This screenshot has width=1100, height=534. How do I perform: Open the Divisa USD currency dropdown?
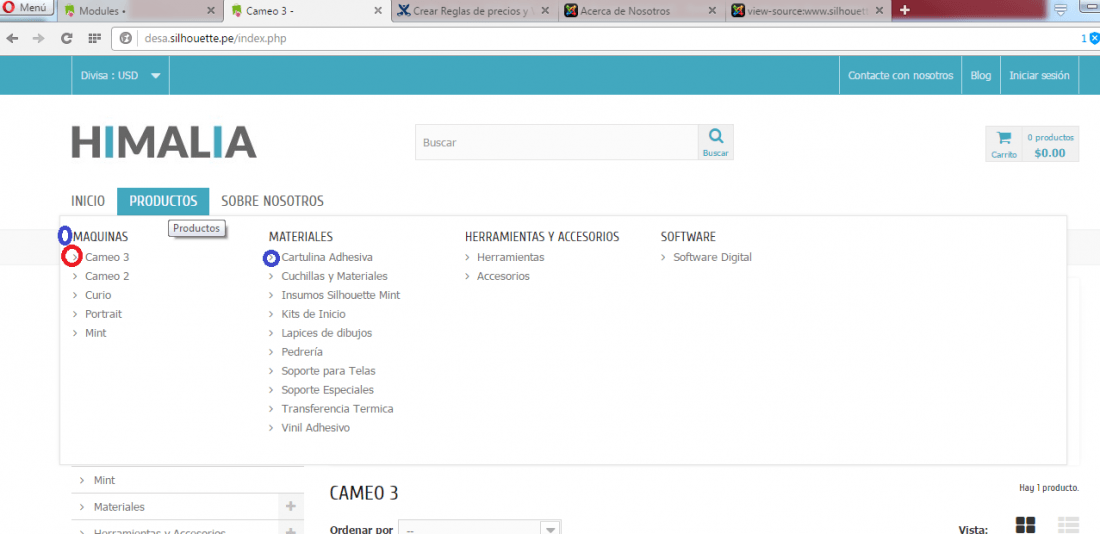click(121, 75)
